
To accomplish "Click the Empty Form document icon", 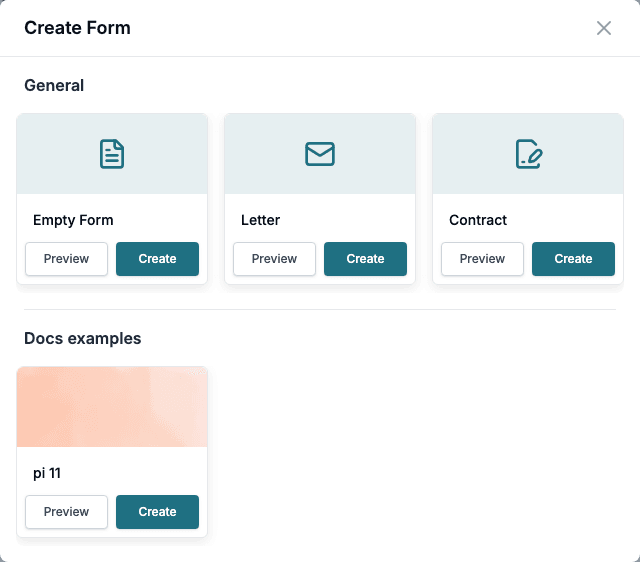I will pyautogui.click(x=112, y=154).
